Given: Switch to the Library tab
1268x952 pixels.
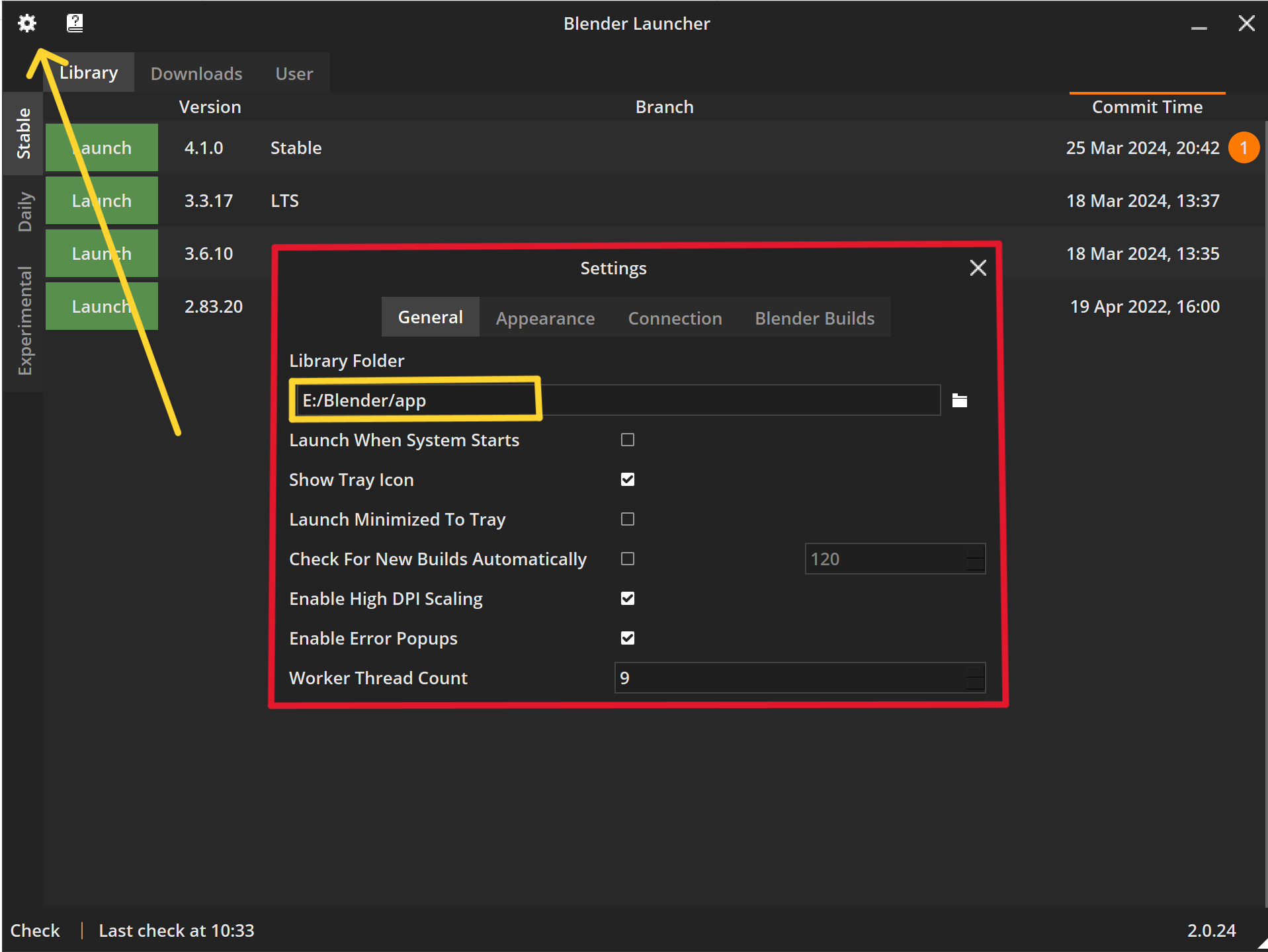Looking at the screenshot, I should pyautogui.click(x=89, y=73).
